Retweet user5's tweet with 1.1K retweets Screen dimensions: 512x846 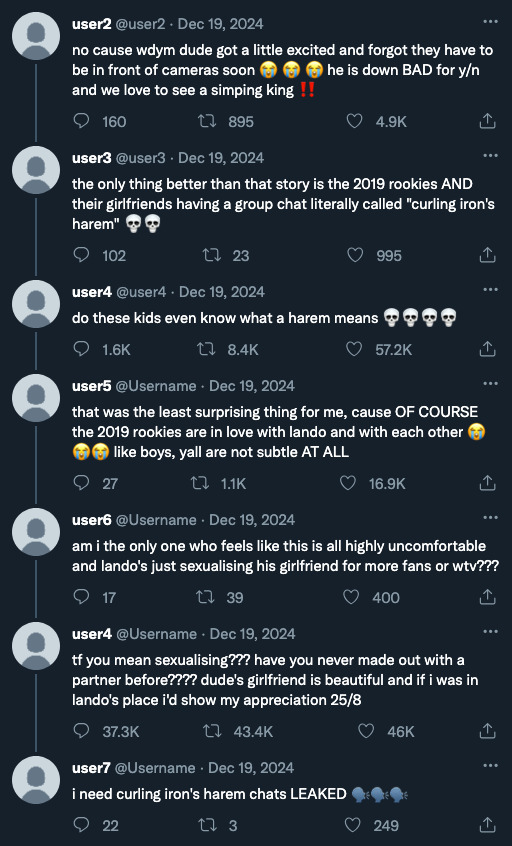click(200, 482)
